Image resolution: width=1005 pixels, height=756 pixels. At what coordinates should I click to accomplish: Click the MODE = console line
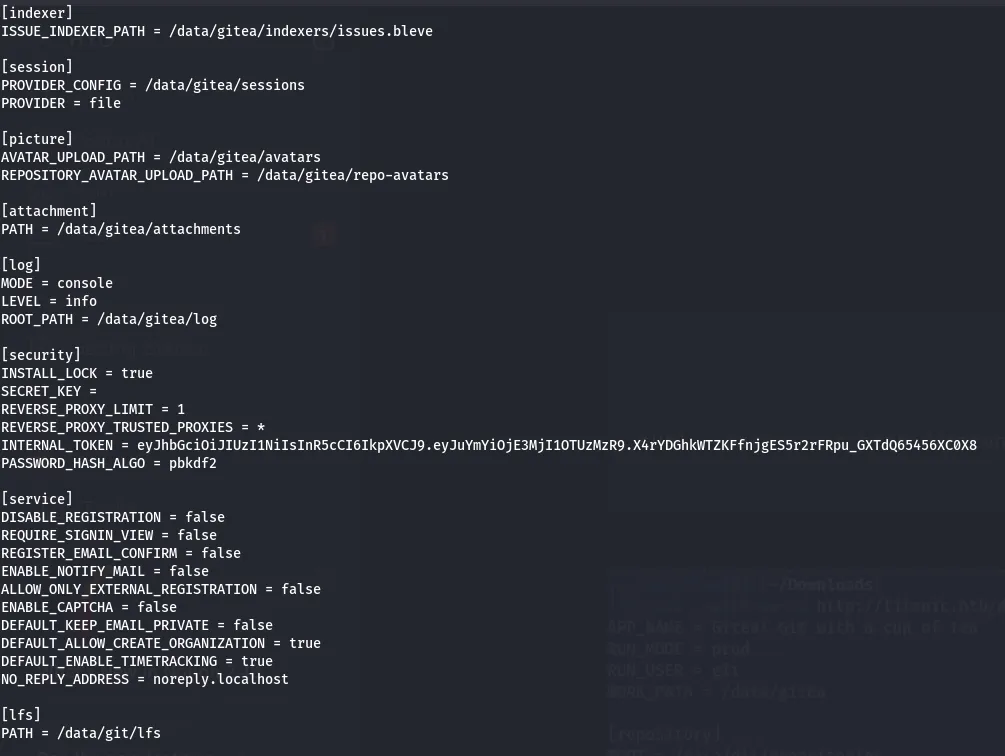(x=57, y=283)
